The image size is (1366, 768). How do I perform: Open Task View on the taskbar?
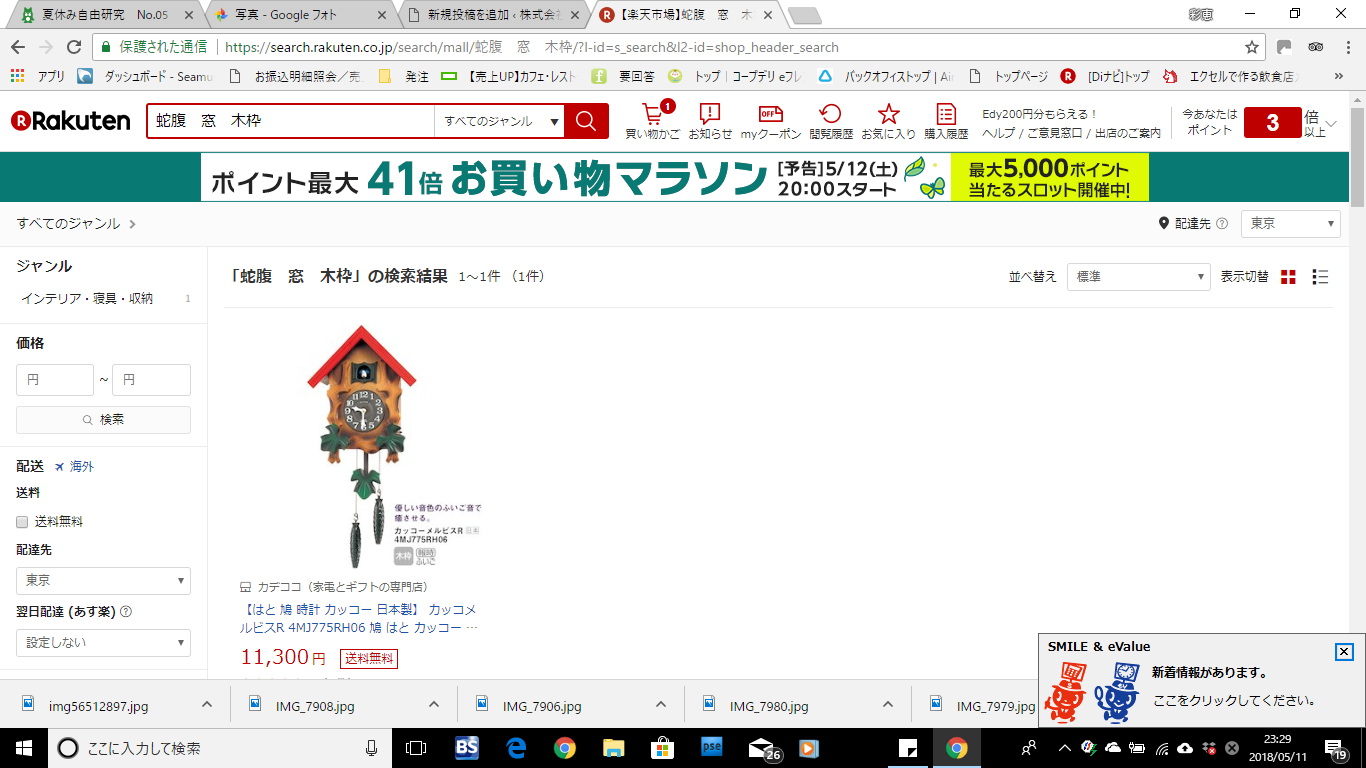click(416, 748)
